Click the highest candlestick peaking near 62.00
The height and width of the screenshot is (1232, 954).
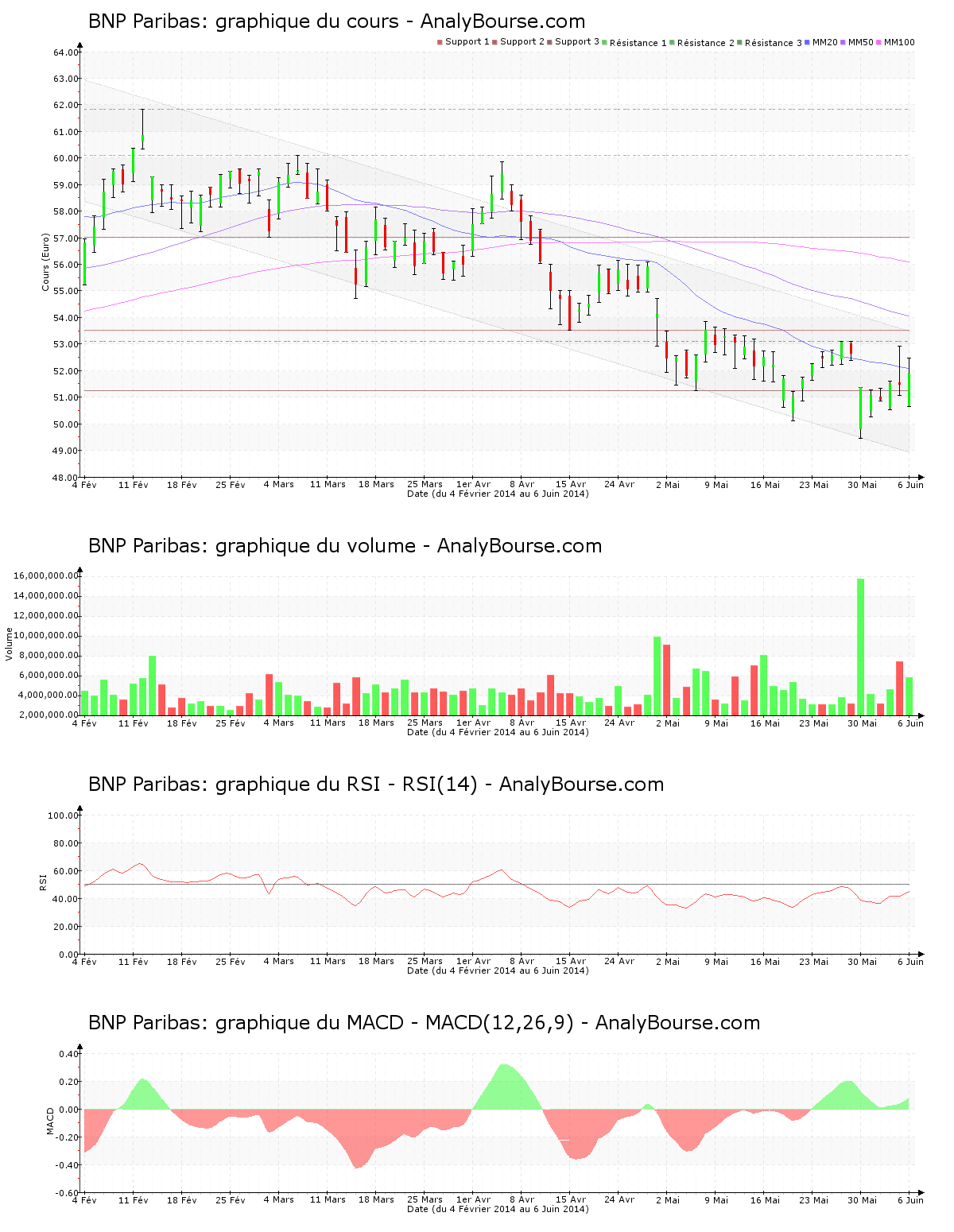(143, 129)
